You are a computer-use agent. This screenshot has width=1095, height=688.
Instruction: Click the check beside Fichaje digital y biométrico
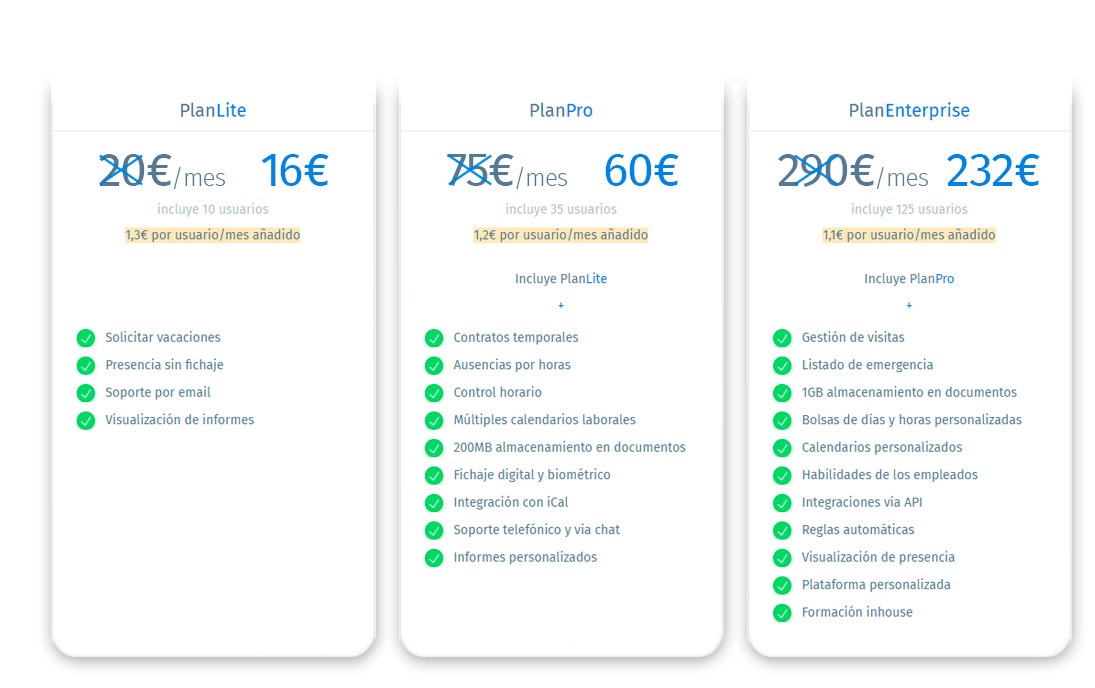click(434, 475)
